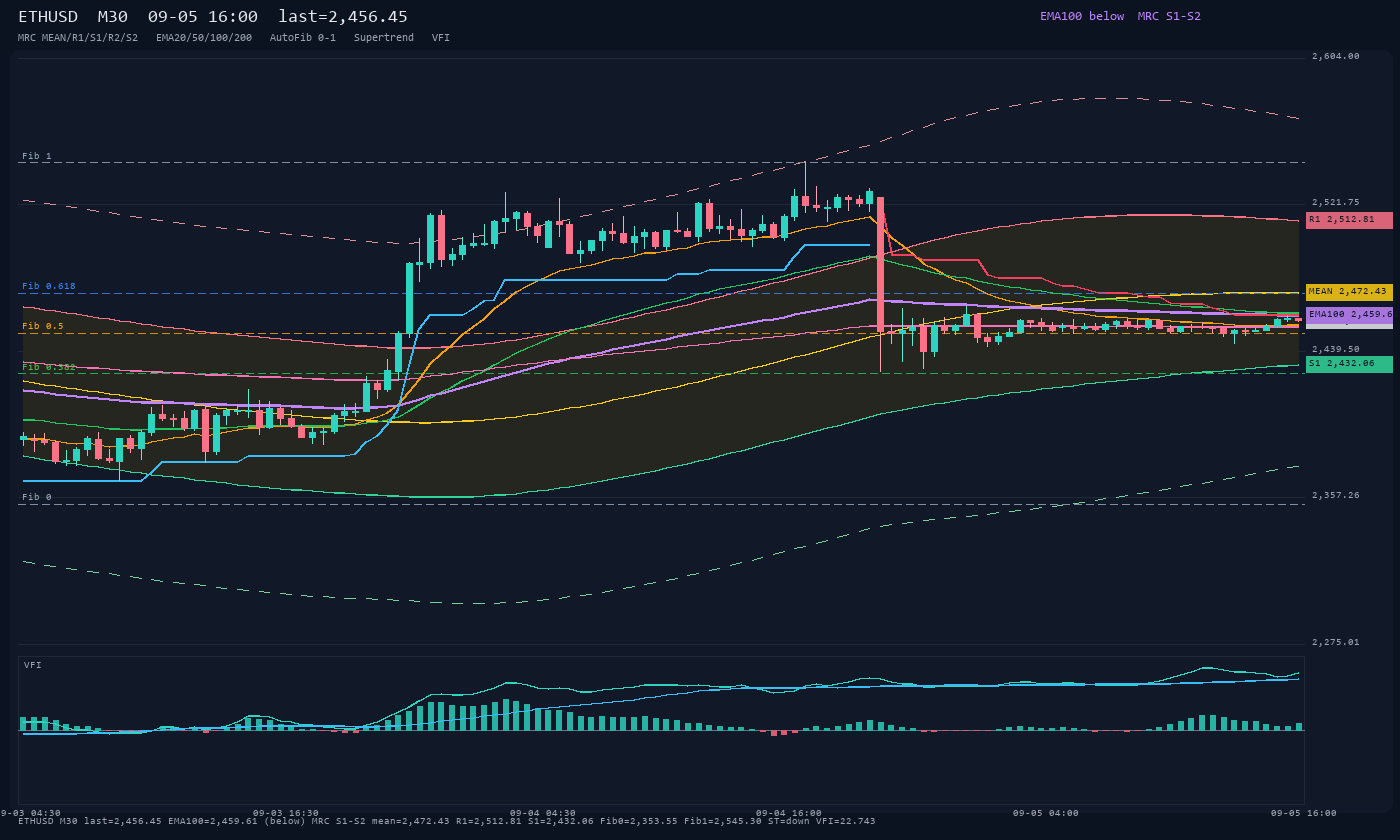The image size is (1400, 840).
Task: Click the '09-05 04:00' time axis label
Action: [x=1046, y=813]
